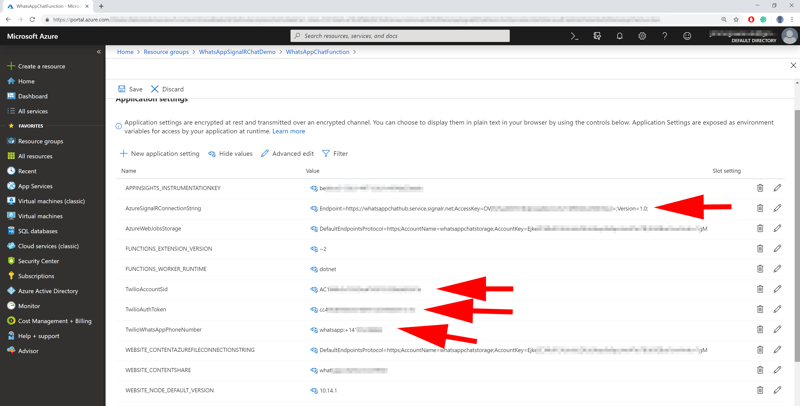Image resolution: width=800 pixels, height=406 pixels.
Task: Follow the Learn more link
Action: 289,131
